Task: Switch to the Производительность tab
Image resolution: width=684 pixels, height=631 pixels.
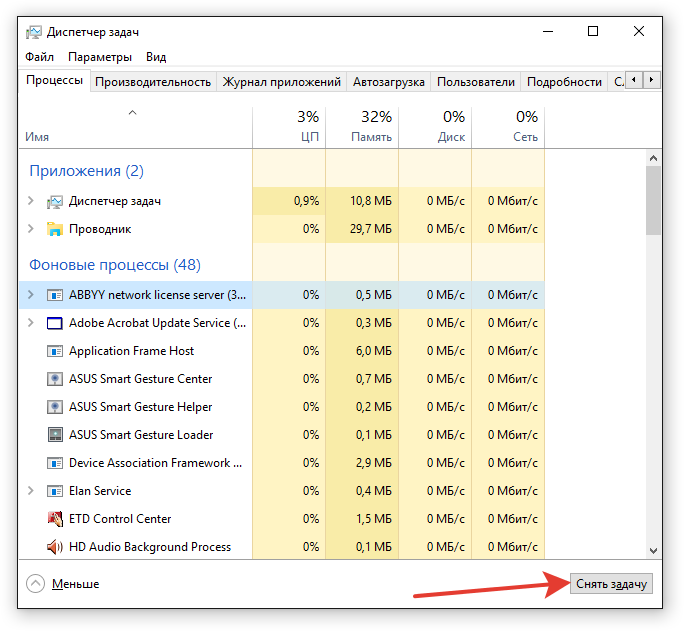Action: pos(153,82)
